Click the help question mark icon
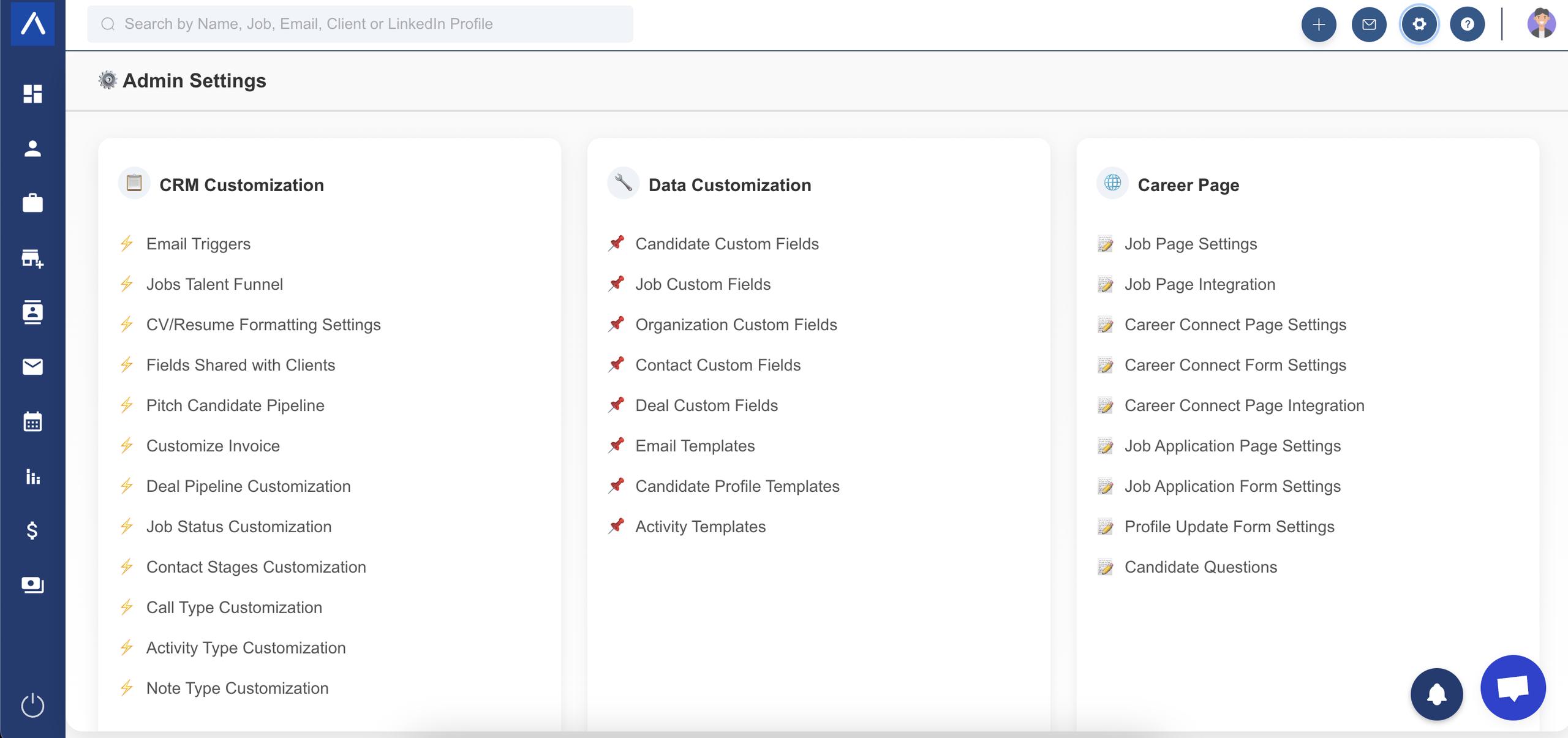1568x738 pixels. click(1467, 24)
